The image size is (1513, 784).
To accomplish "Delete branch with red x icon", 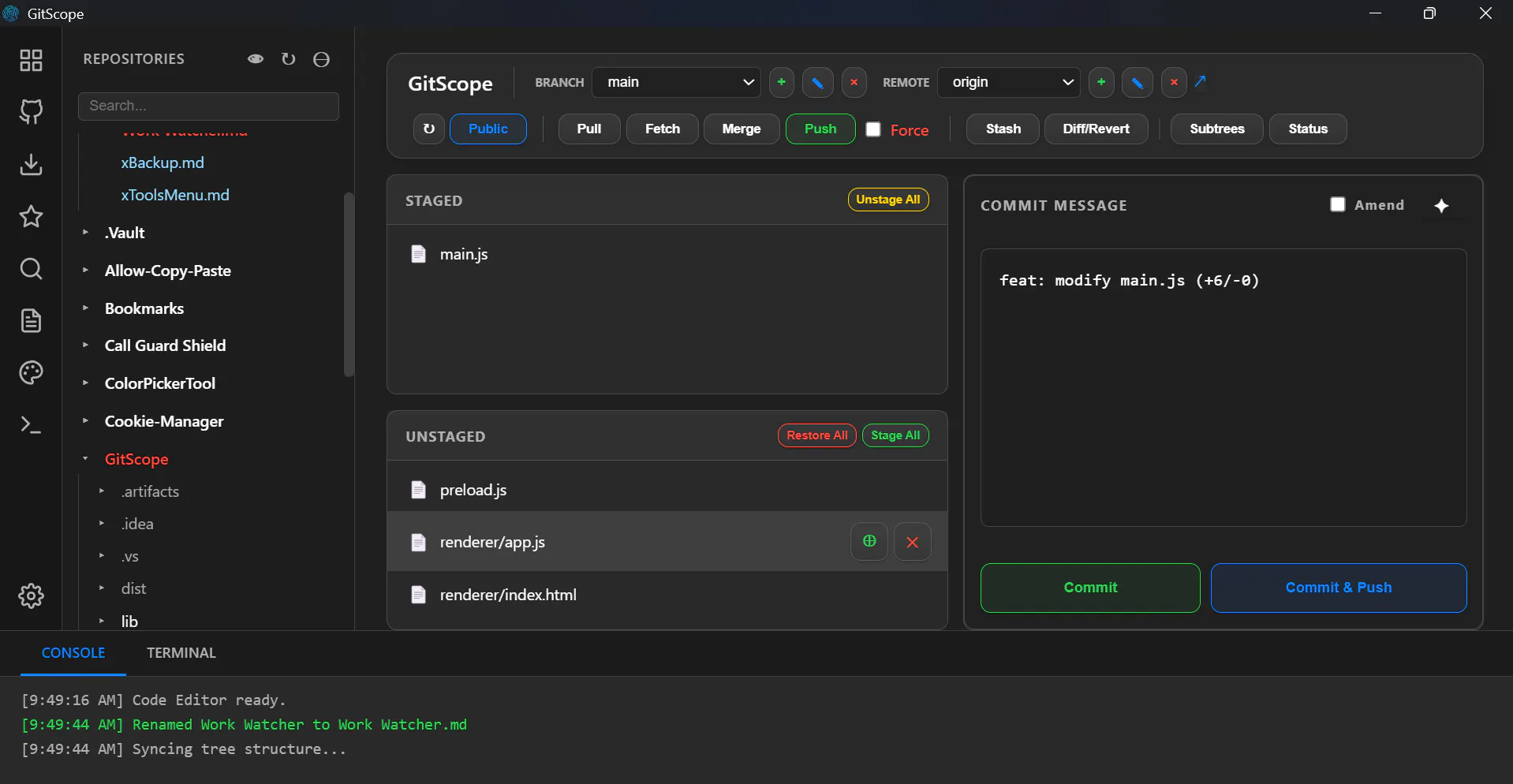I will [x=854, y=82].
